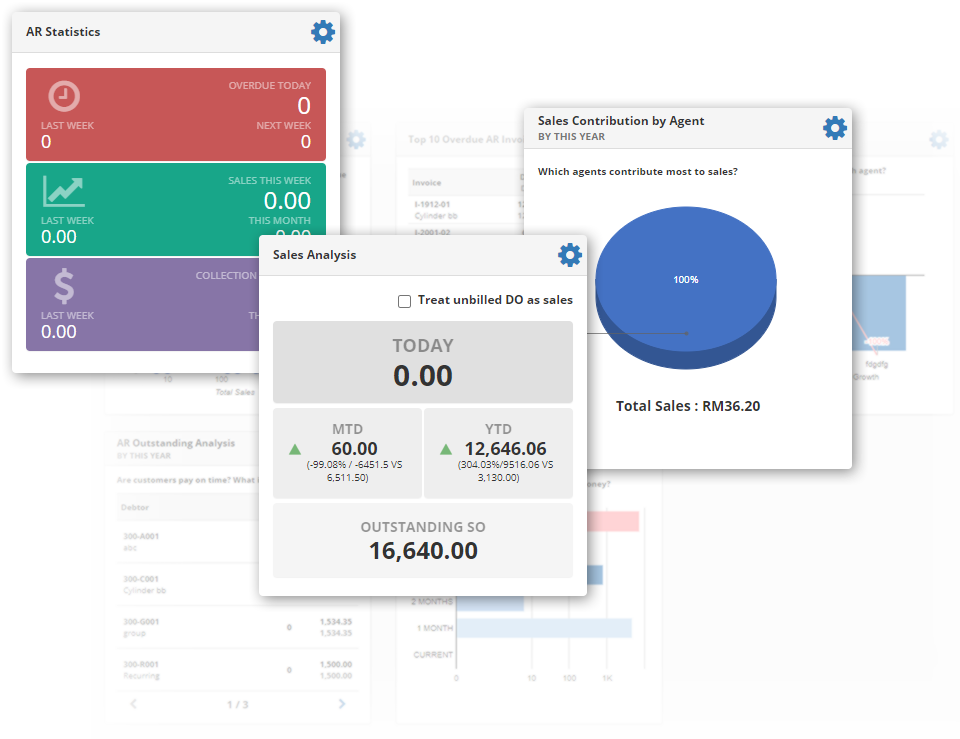Open the AR Statistics widget settings gear
960x739 pixels.
(322, 31)
